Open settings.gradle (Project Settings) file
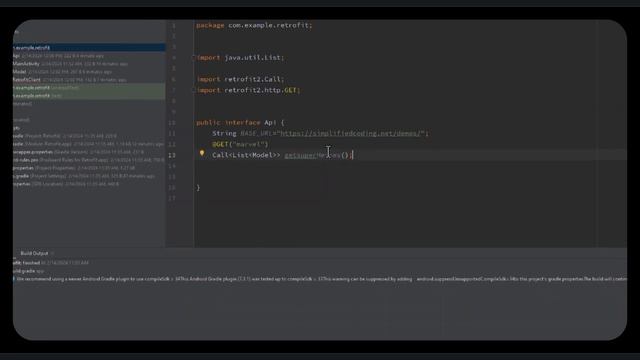This screenshot has height=360, width=640. [x=89, y=176]
